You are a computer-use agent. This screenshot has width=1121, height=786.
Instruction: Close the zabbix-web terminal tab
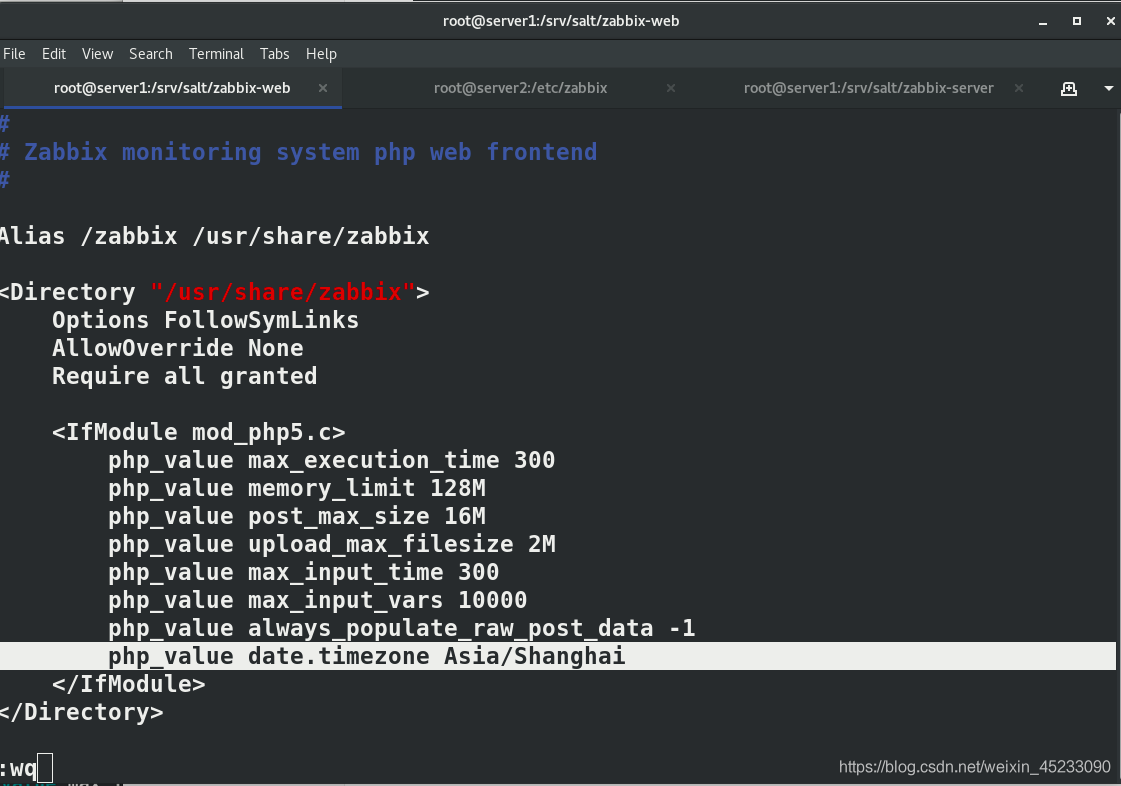pyautogui.click(x=322, y=88)
